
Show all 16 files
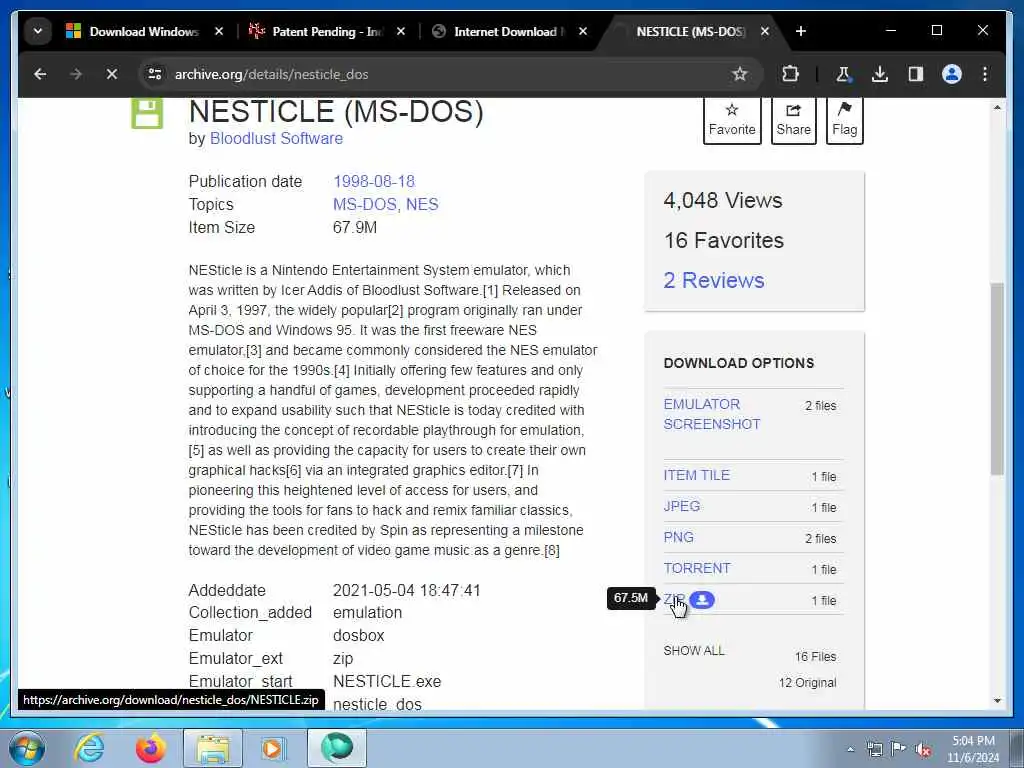(x=694, y=650)
